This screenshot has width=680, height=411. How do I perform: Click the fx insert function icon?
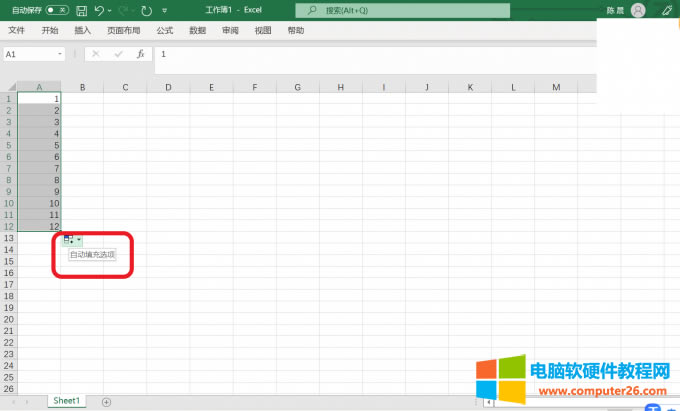tap(140, 54)
